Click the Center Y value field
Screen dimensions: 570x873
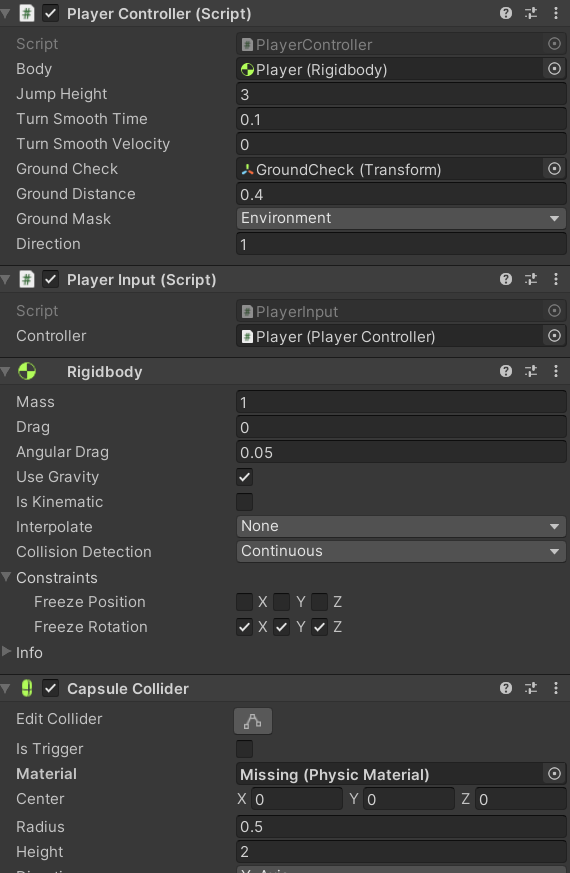coord(409,799)
